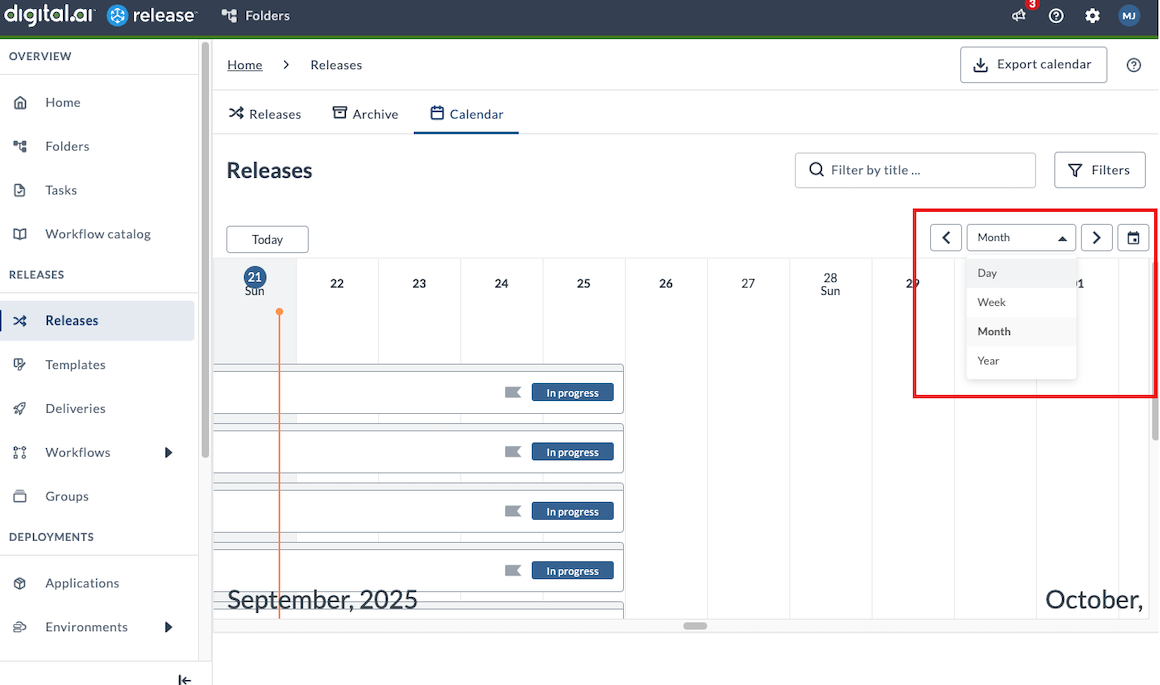The image size is (1160, 685).
Task: Open the settings gear icon
Action: (x=1092, y=16)
